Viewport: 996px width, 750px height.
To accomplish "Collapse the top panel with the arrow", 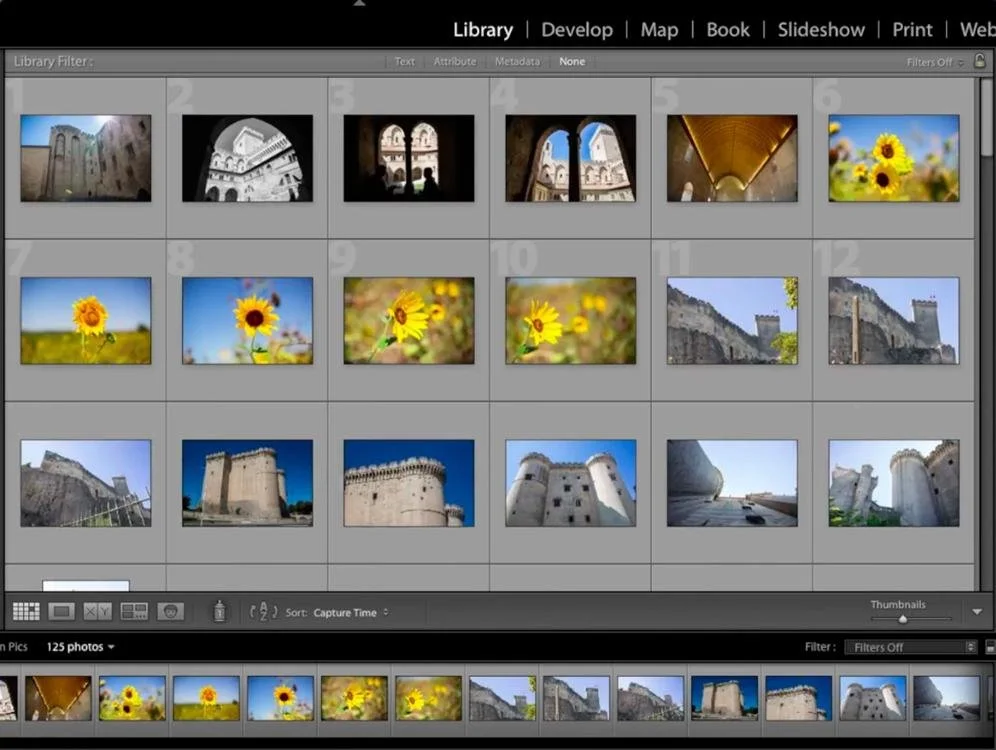I will pos(359,3).
